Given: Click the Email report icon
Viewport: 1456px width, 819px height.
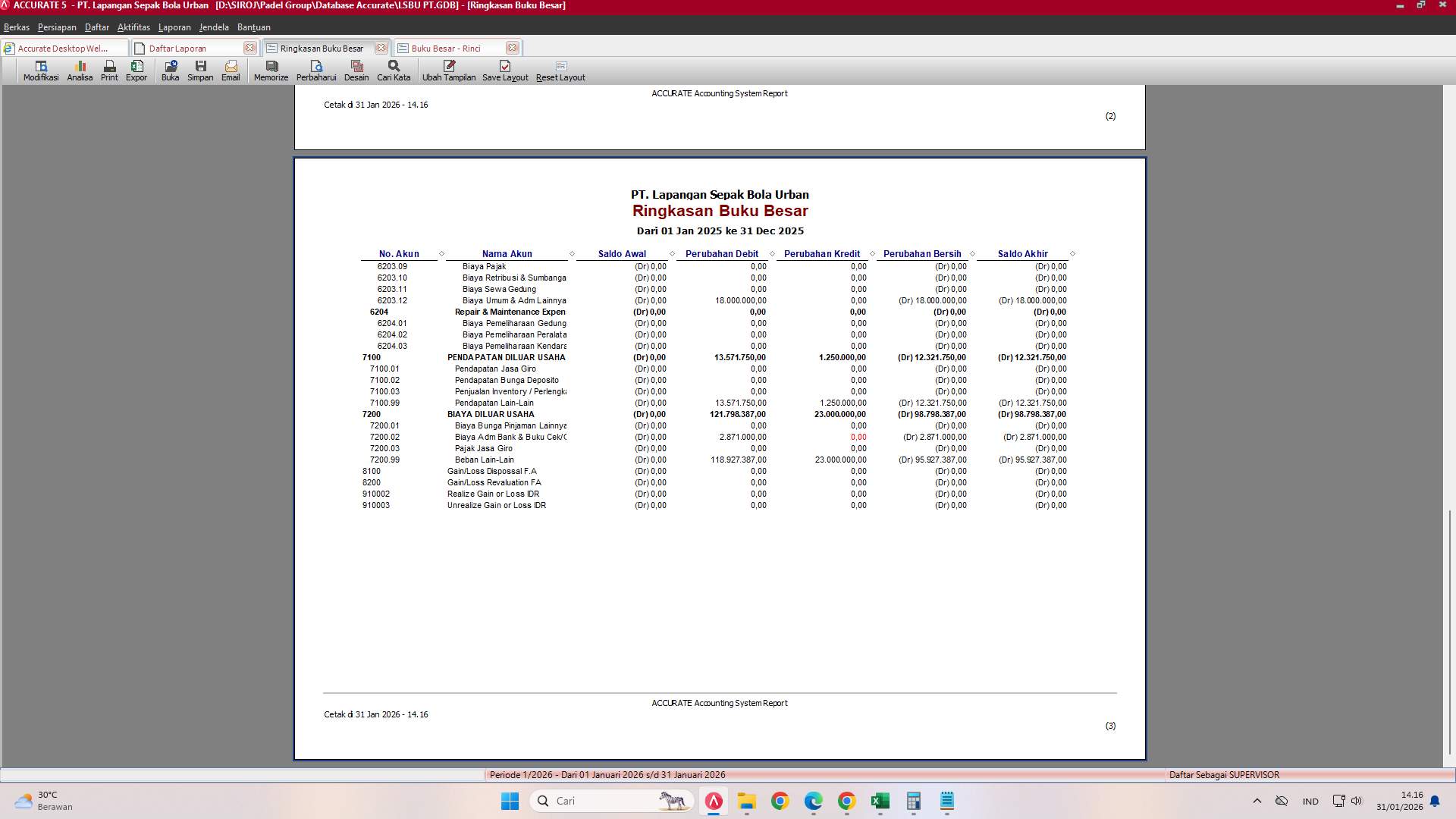Looking at the screenshot, I should click(x=231, y=71).
